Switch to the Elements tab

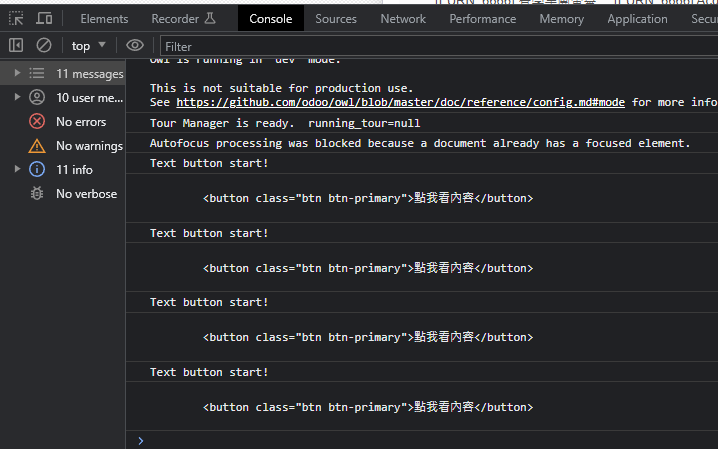click(x=104, y=19)
